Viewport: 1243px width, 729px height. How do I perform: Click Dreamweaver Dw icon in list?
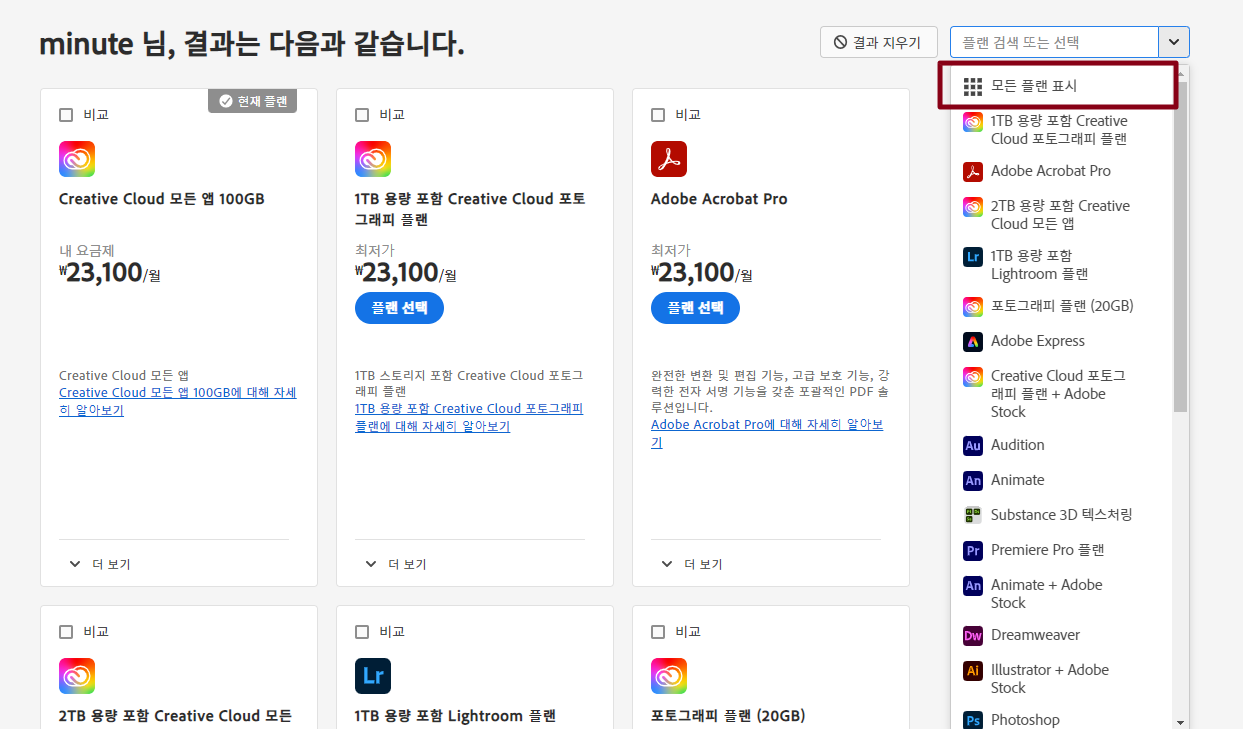point(973,636)
